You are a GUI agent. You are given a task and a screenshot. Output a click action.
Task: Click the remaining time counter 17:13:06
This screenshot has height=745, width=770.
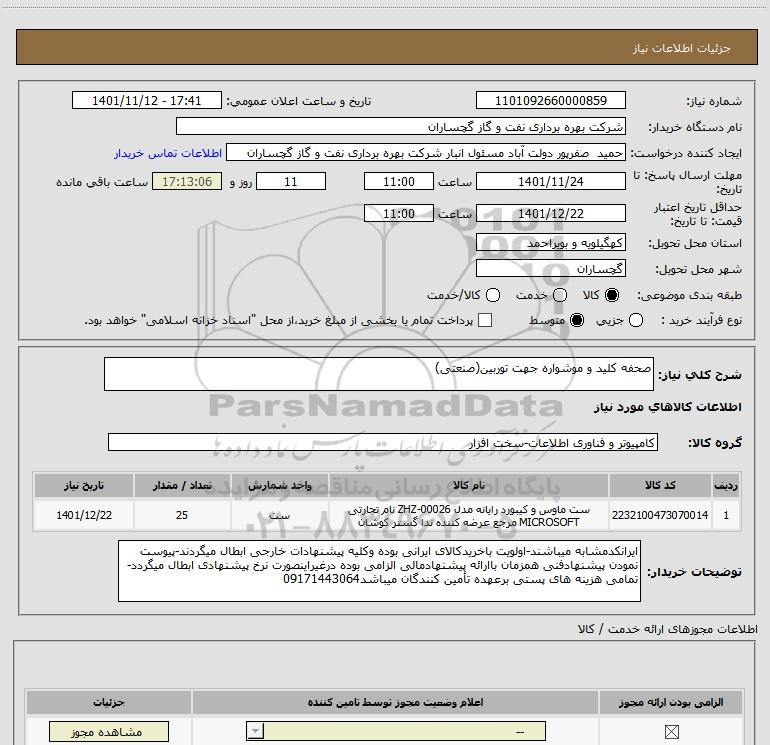(187, 182)
